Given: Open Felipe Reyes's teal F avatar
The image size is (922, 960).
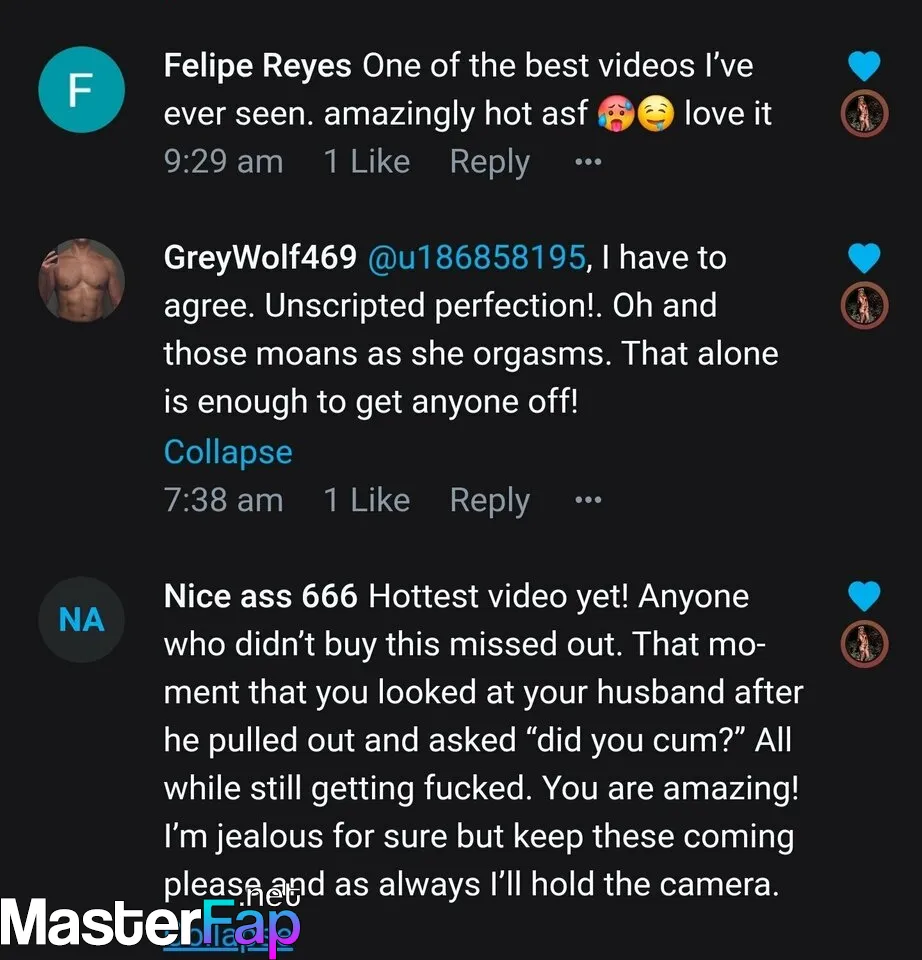Looking at the screenshot, I should (81, 91).
